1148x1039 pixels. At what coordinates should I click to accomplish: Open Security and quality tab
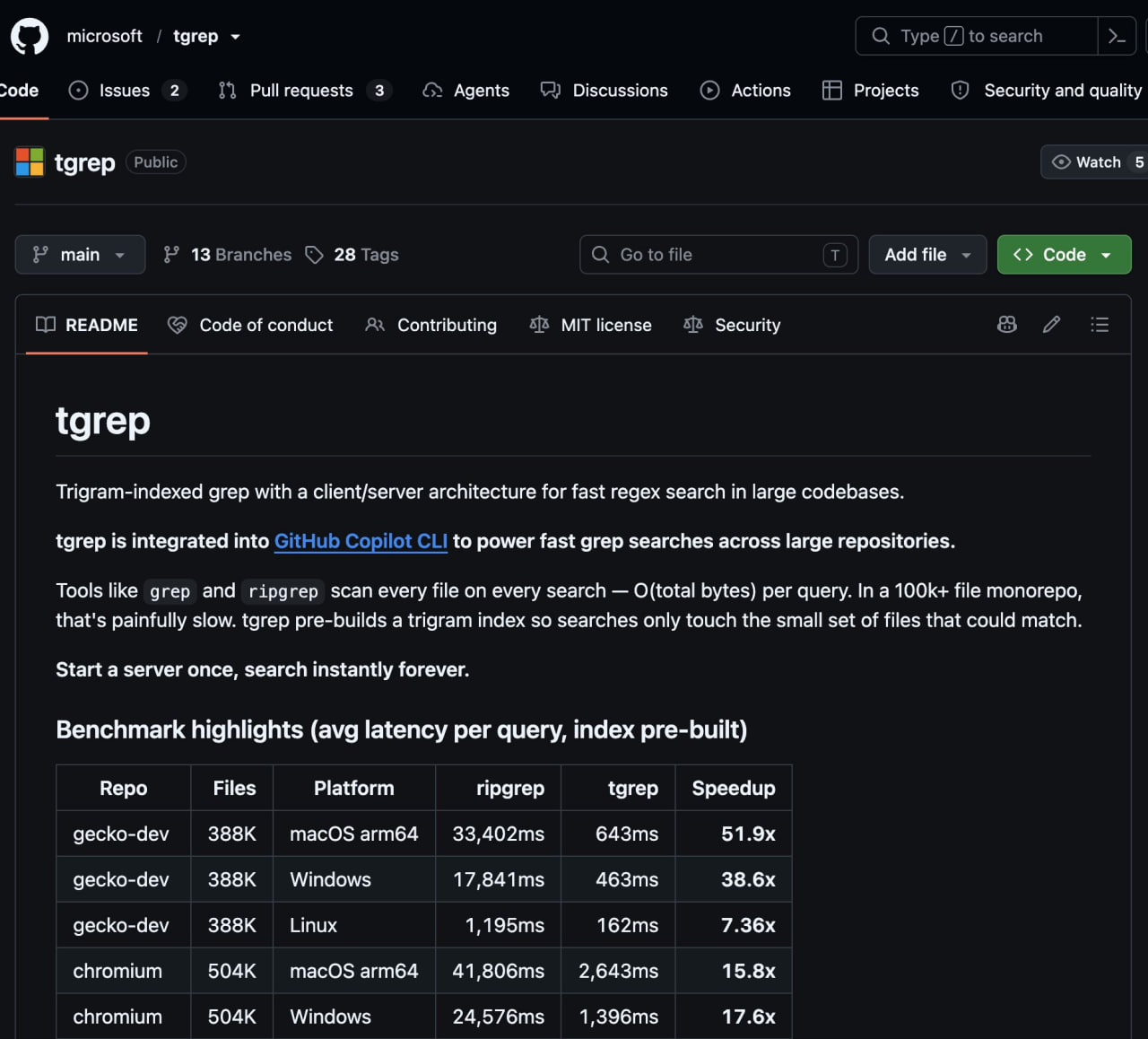pos(1047,91)
